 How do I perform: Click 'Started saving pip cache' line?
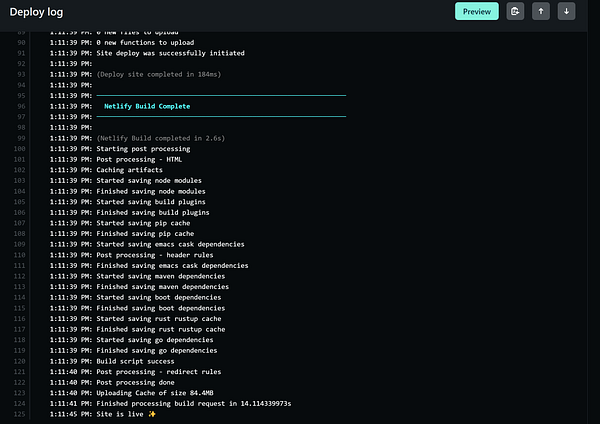(x=143, y=223)
